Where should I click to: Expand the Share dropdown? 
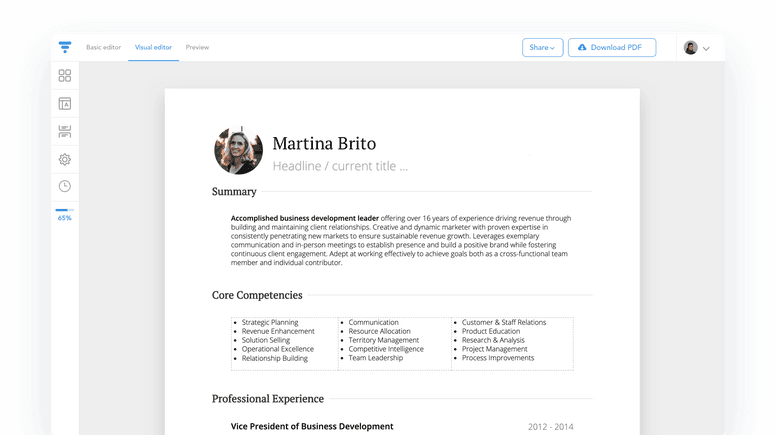coord(542,47)
